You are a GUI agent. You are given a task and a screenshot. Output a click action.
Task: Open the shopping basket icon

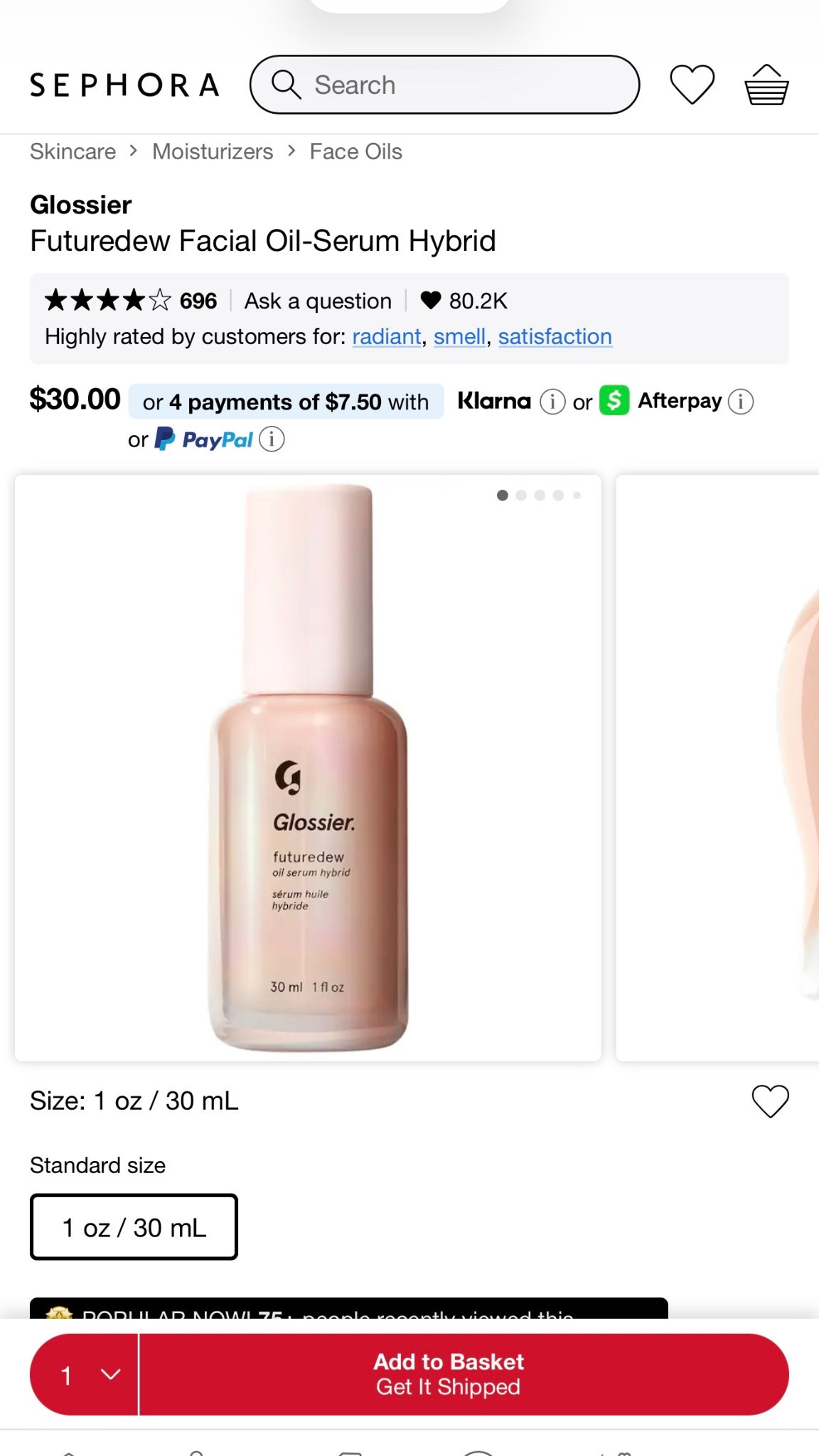point(766,85)
